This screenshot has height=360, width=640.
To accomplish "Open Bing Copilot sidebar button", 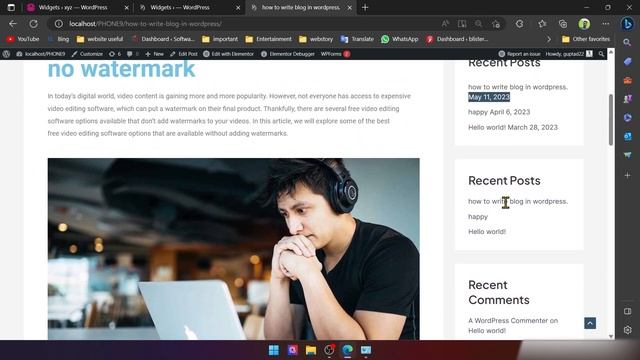I will 627,24.
